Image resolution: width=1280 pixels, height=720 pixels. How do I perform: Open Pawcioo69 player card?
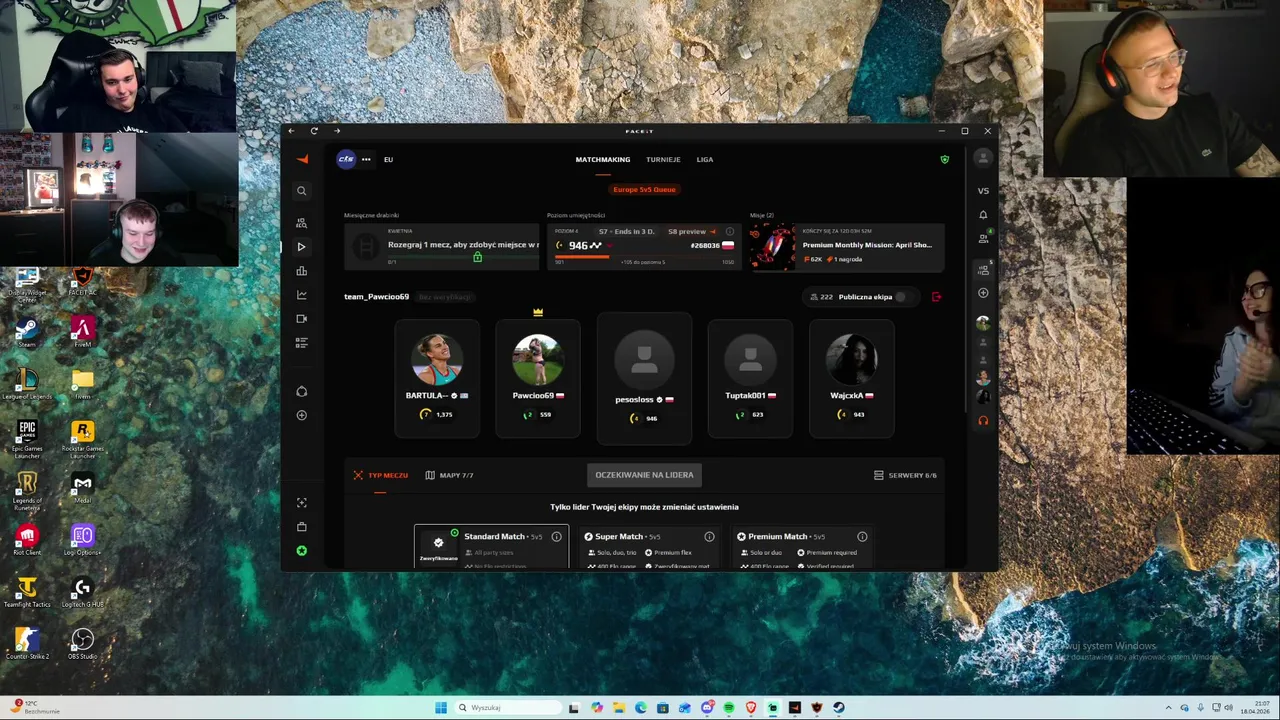pos(538,379)
